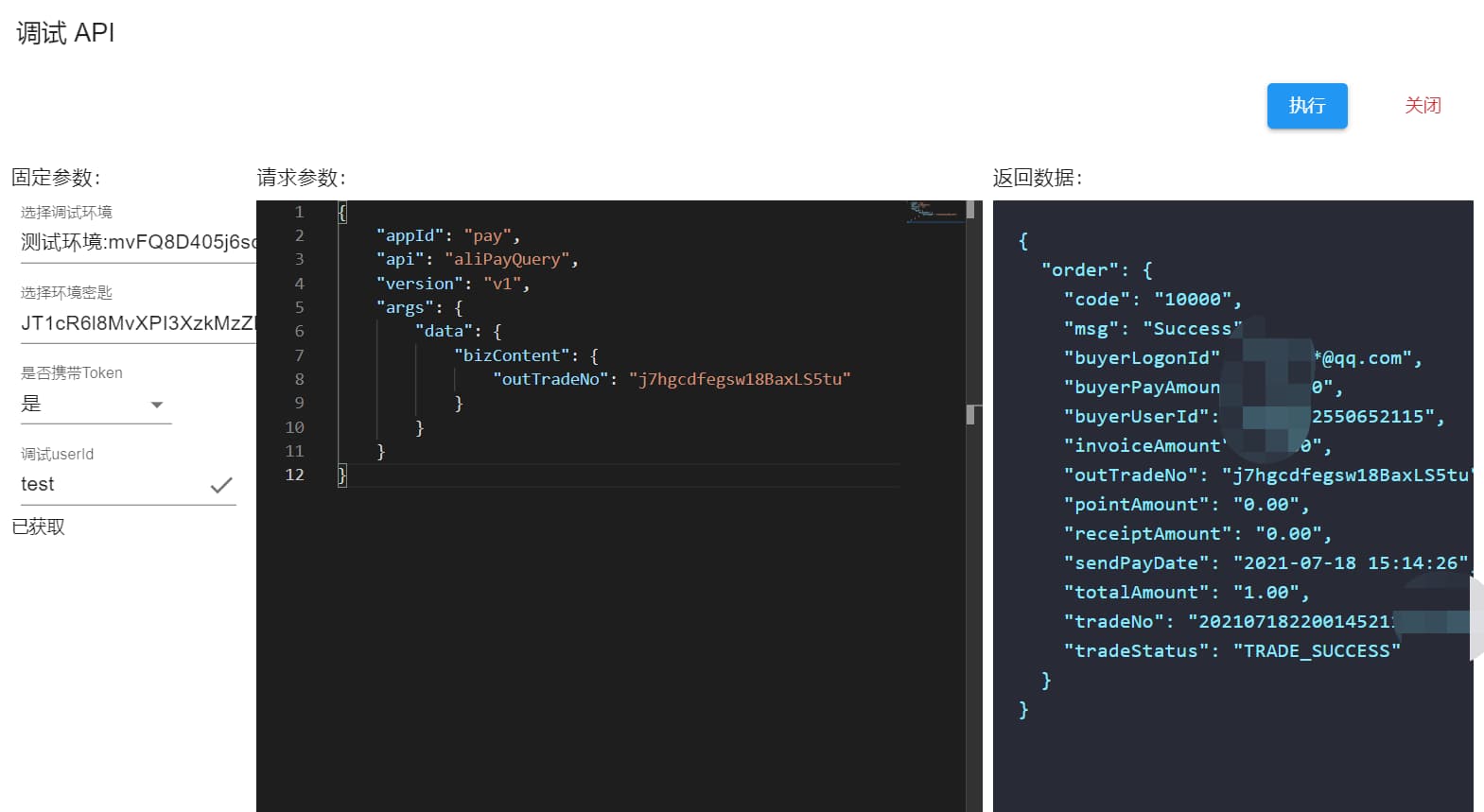Click the editor minimap thumbnail

coord(934,211)
